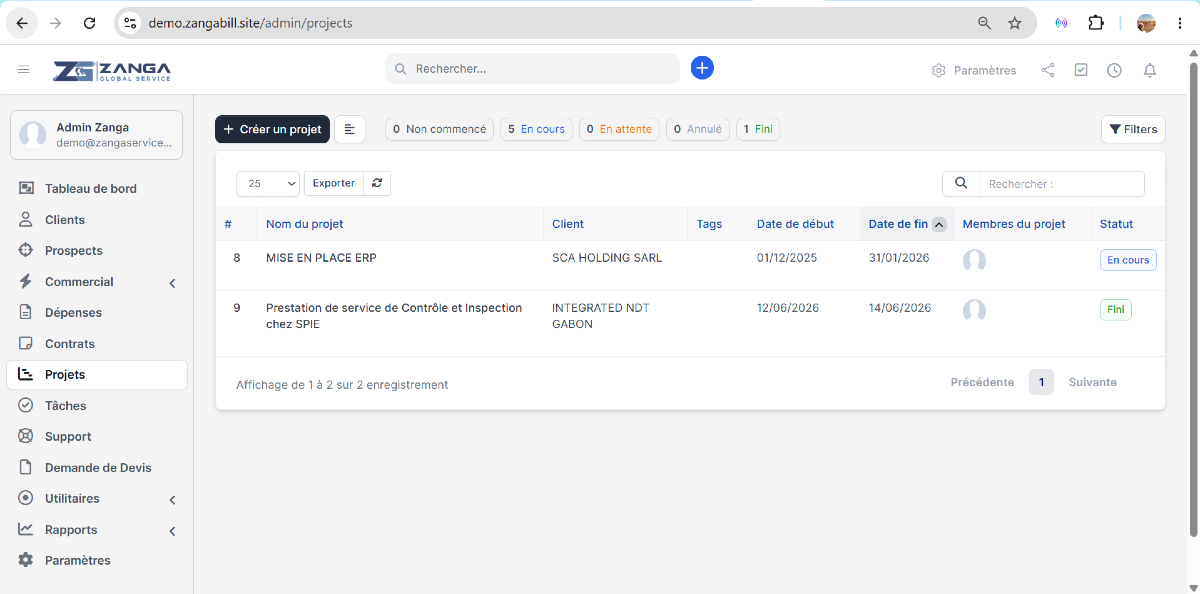
Task: Open client INTEGRATED NDT GABON
Action: [601, 316]
